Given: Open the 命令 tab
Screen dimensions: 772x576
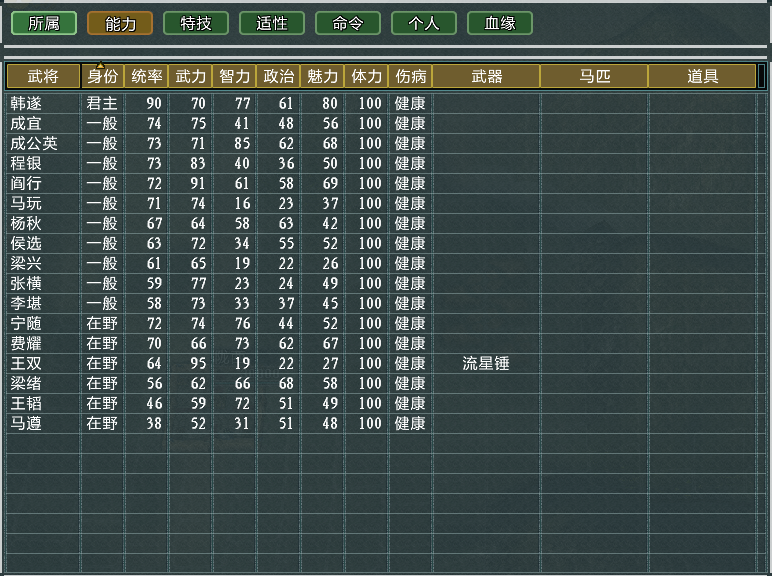Looking at the screenshot, I should tap(348, 23).
